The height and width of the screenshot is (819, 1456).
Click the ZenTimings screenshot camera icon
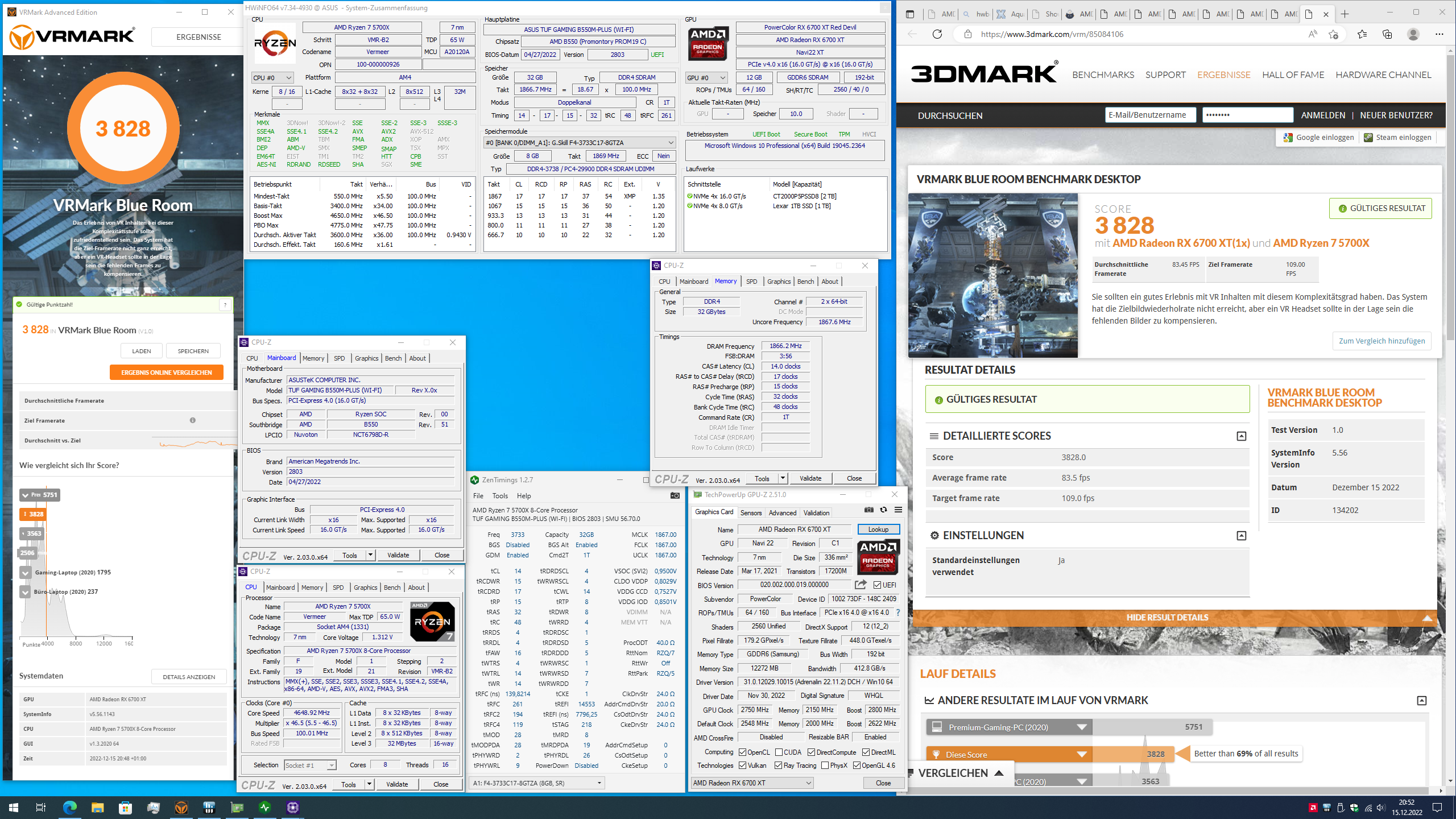(x=675, y=495)
